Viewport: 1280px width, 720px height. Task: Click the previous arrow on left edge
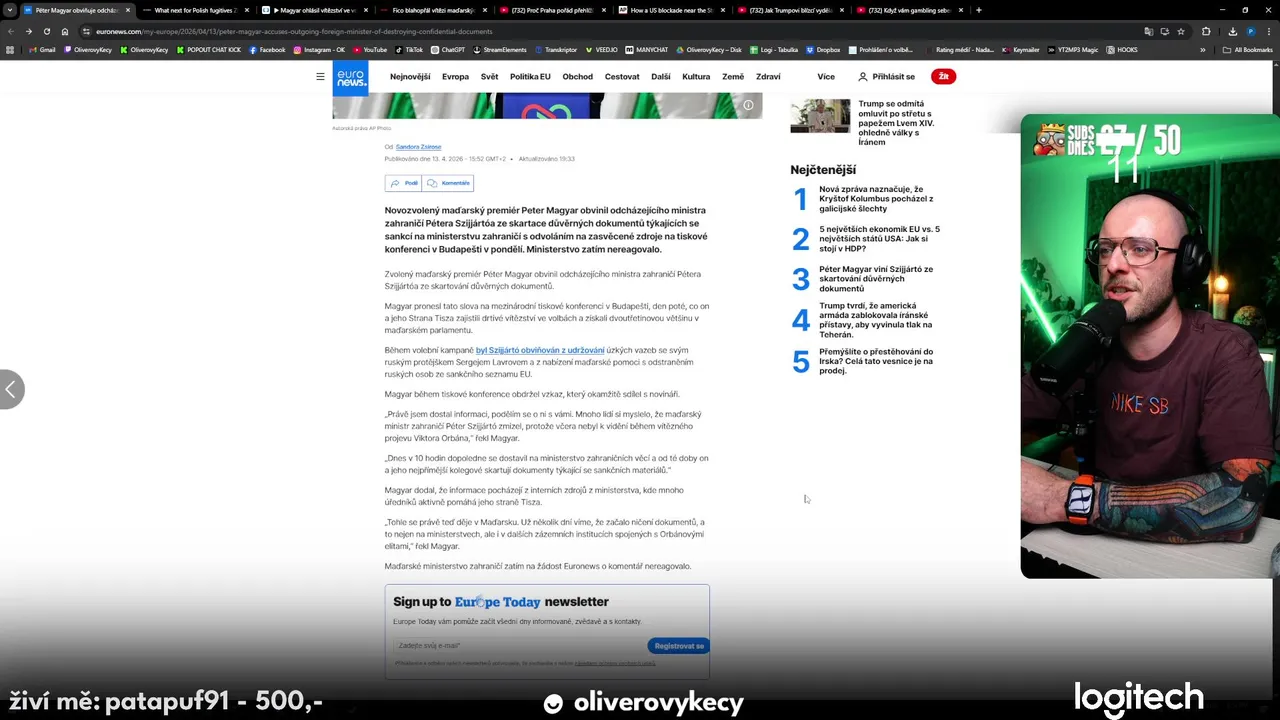[x=11, y=389]
